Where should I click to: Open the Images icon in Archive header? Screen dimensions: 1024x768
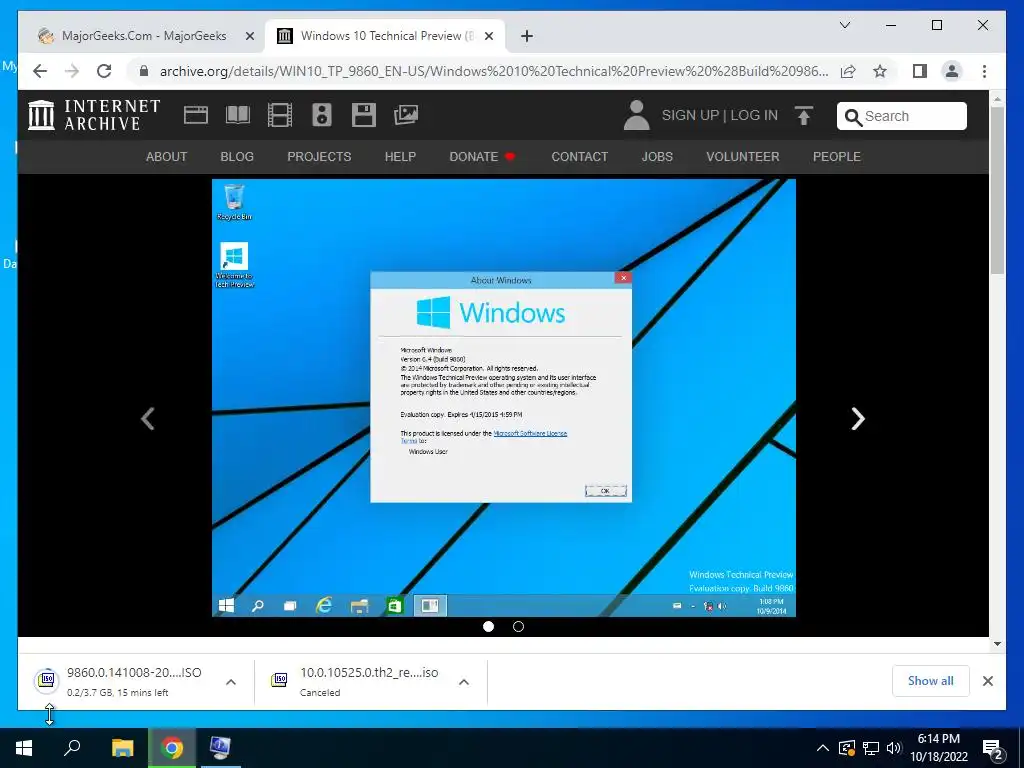406,115
